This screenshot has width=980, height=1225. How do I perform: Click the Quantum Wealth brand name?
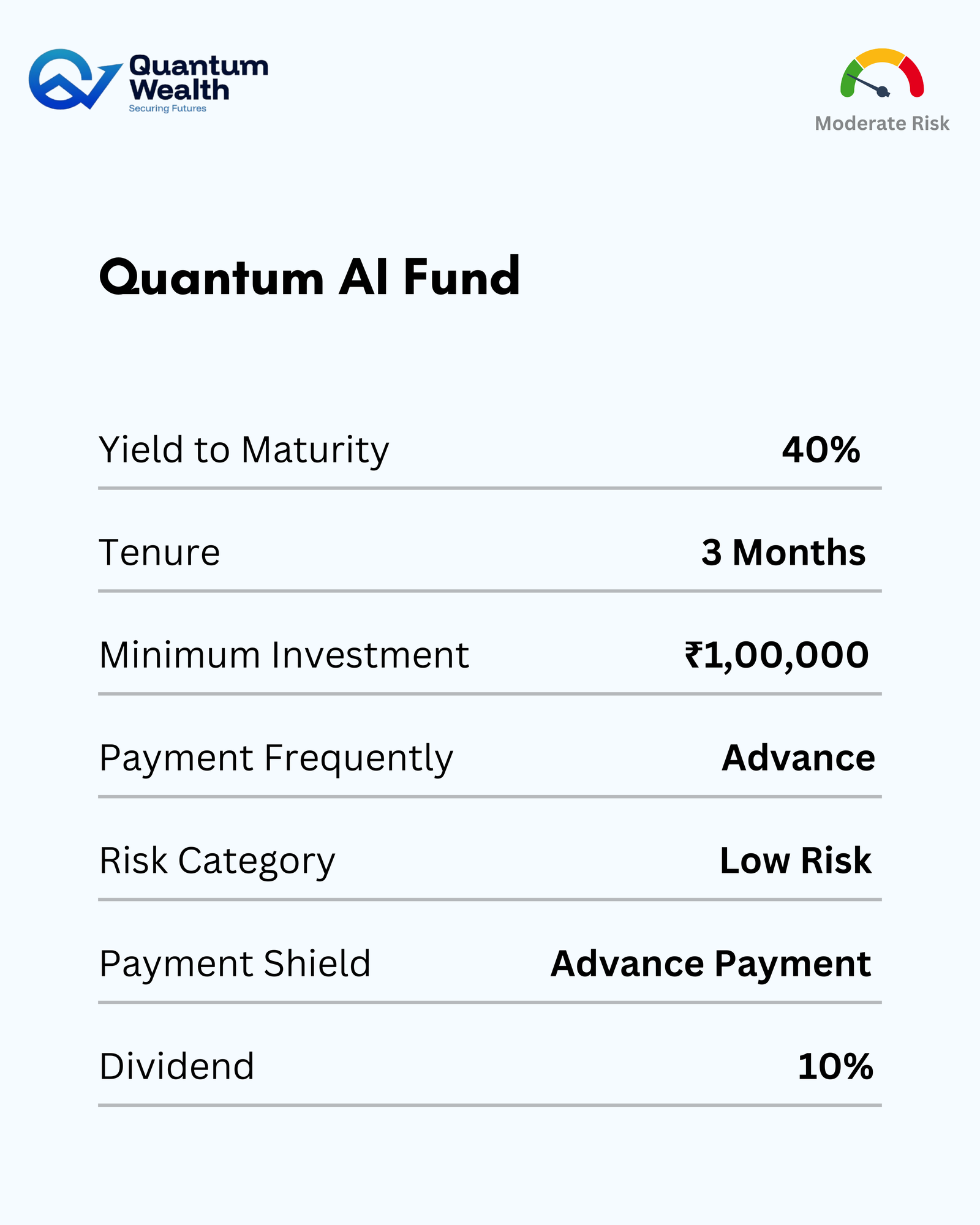(198, 78)
